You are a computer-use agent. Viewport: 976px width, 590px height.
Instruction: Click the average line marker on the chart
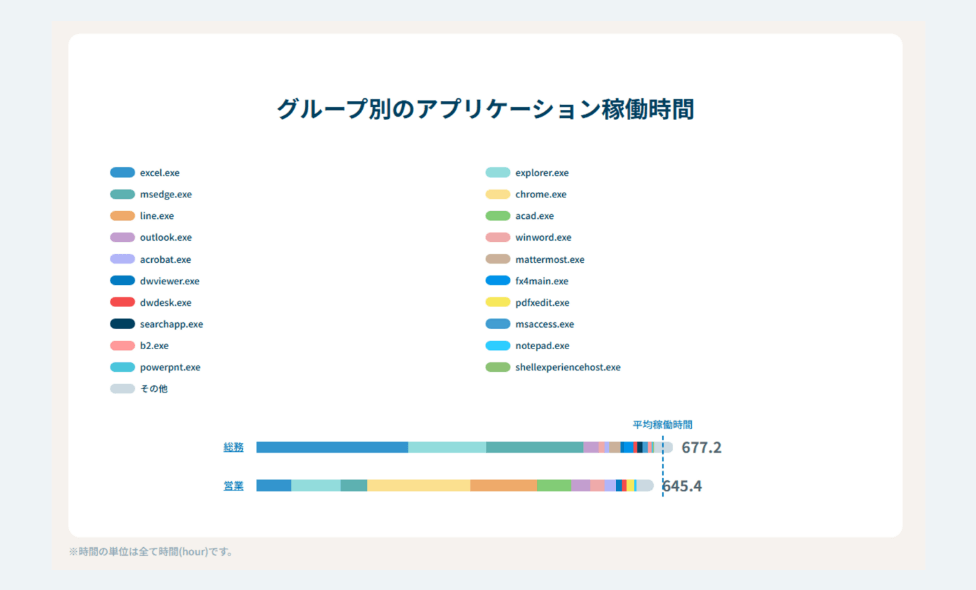point(662,466)
